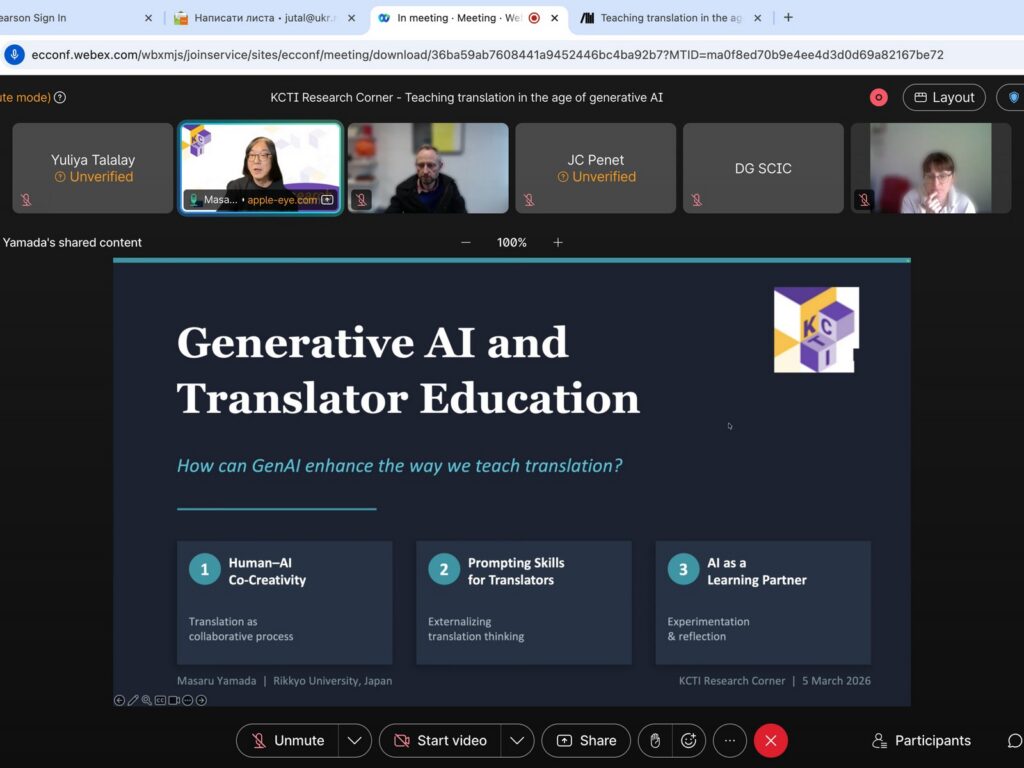Open the Layout options menu
The height and width of the screenshot is (768, 1024).
943,97
